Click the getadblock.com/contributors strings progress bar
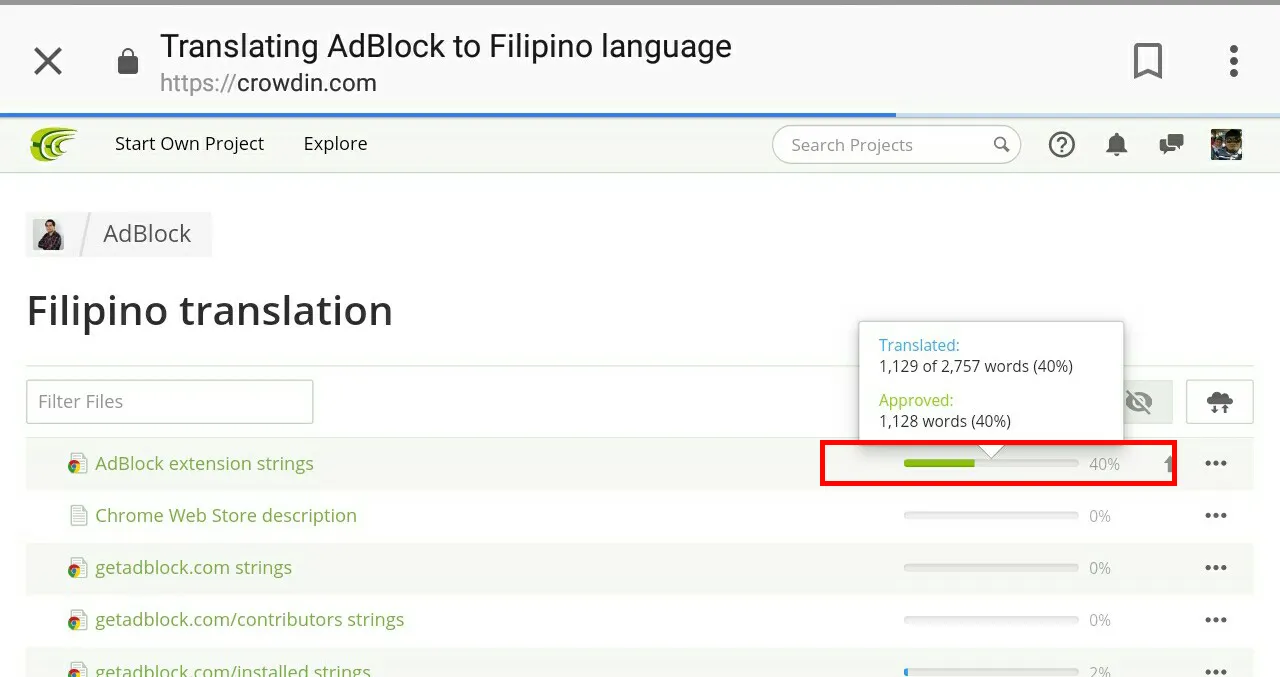 pos(991,620)
